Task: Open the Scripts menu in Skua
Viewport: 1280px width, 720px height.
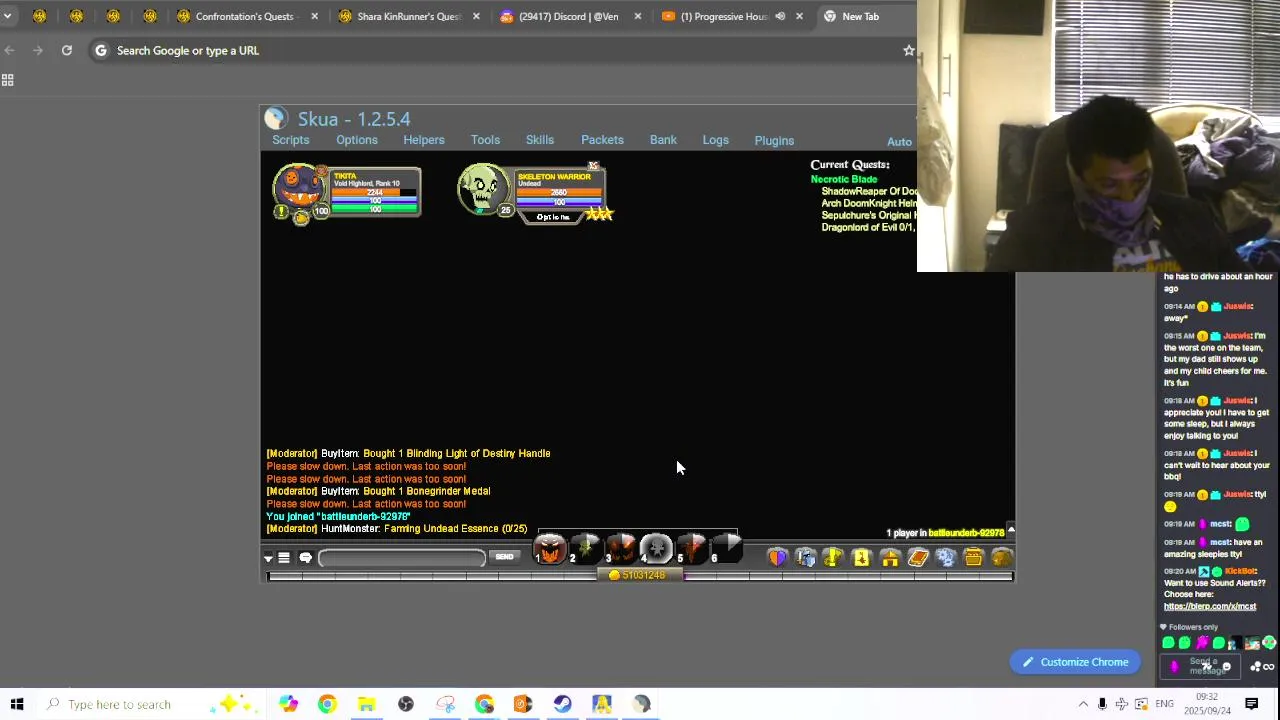Action: [x=291, y=140]
